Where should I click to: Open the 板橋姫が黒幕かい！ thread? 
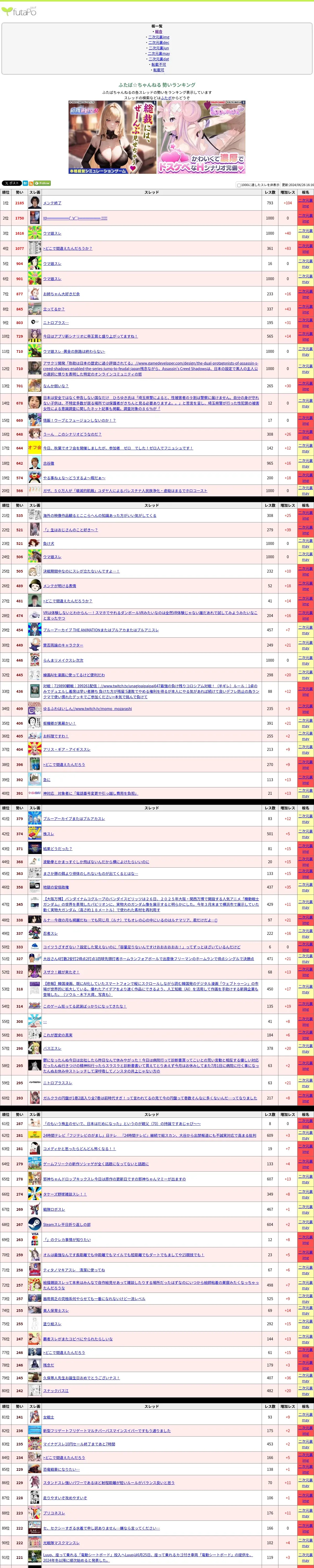click(60, 724)
